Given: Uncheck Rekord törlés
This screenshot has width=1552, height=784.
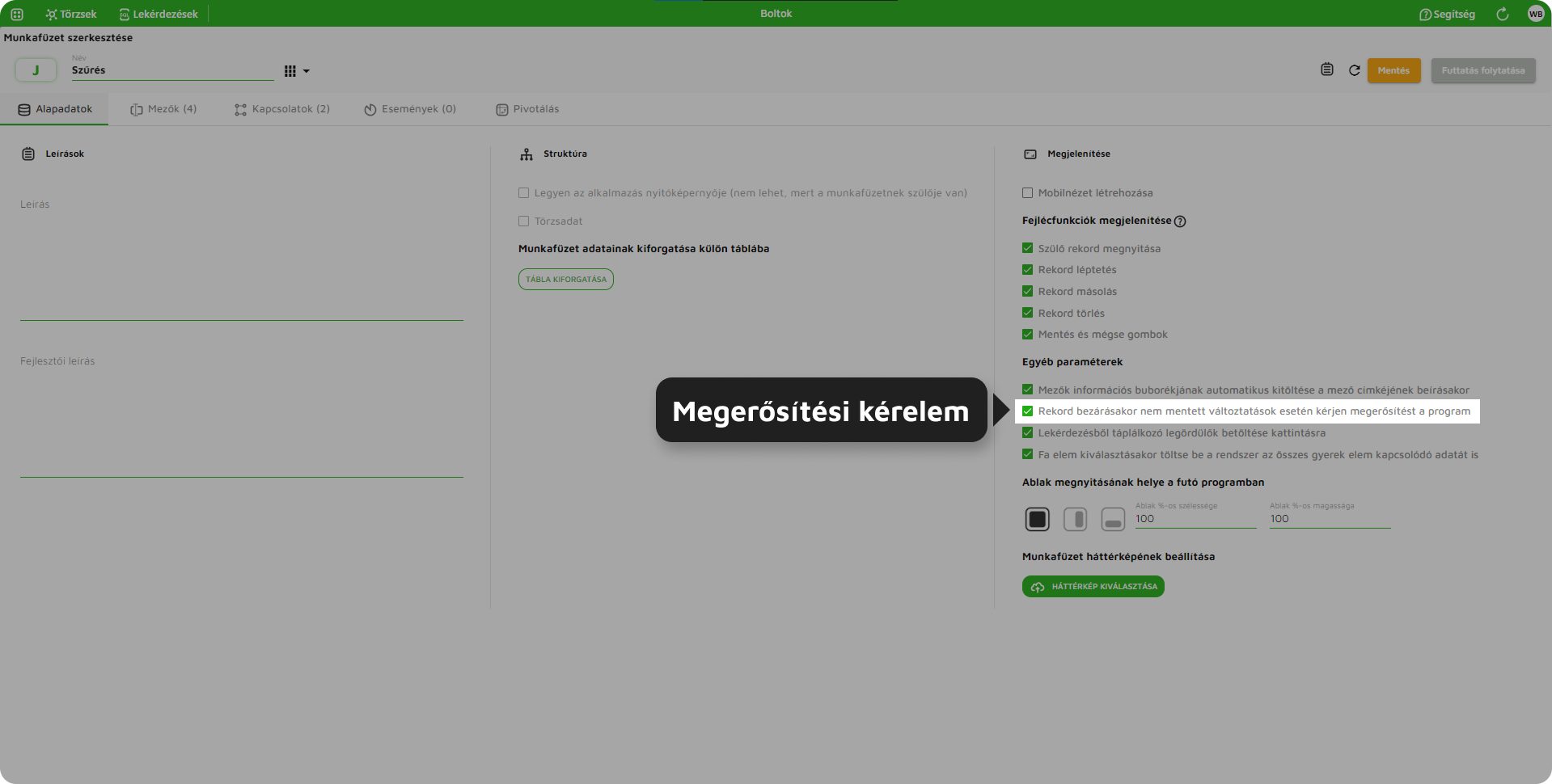Looking at the screenshot, I should tap(1027, 313).
